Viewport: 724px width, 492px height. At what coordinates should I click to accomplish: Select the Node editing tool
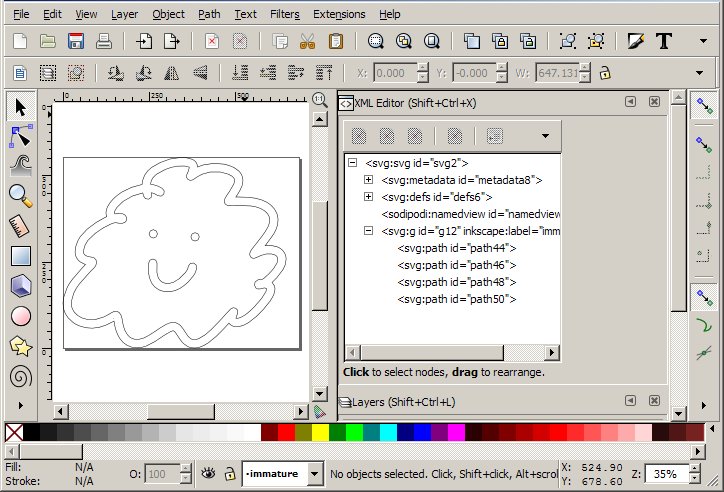click(20, 136)
